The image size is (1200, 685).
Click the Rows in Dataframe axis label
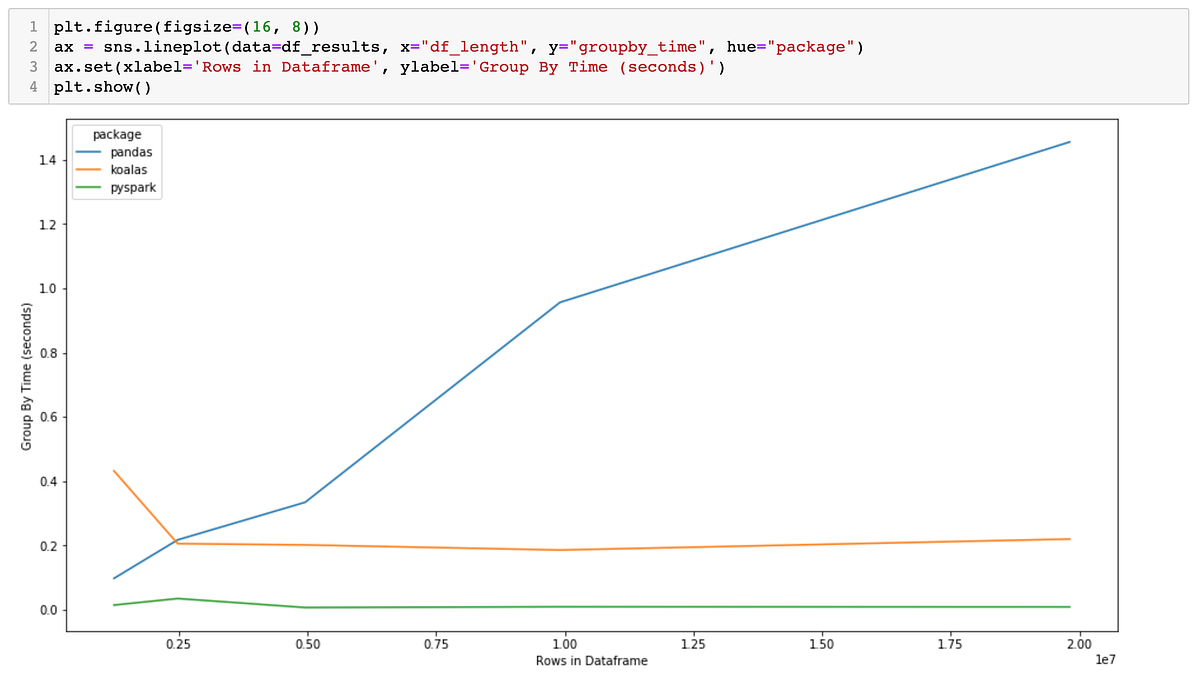[591, 661]
